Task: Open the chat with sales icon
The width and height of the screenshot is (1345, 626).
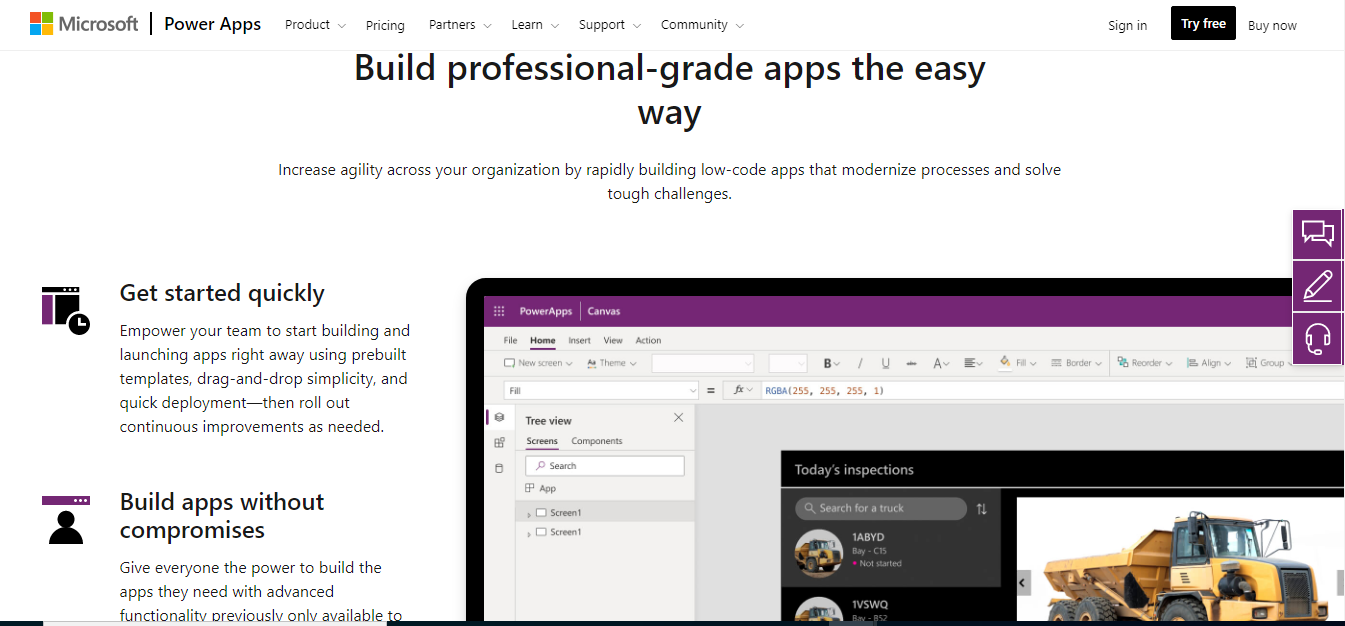Action: point(1317,234)
